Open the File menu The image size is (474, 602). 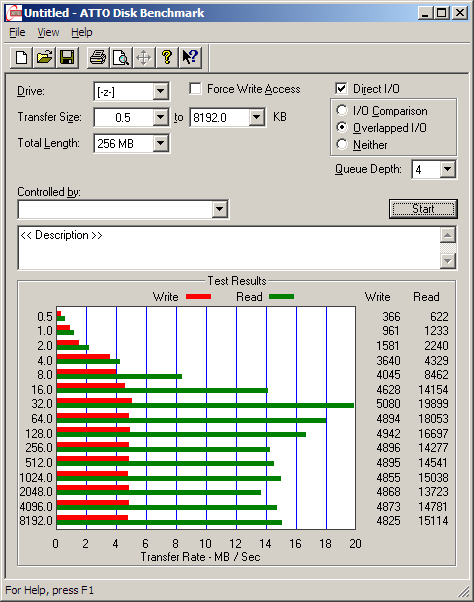[17, 32]
